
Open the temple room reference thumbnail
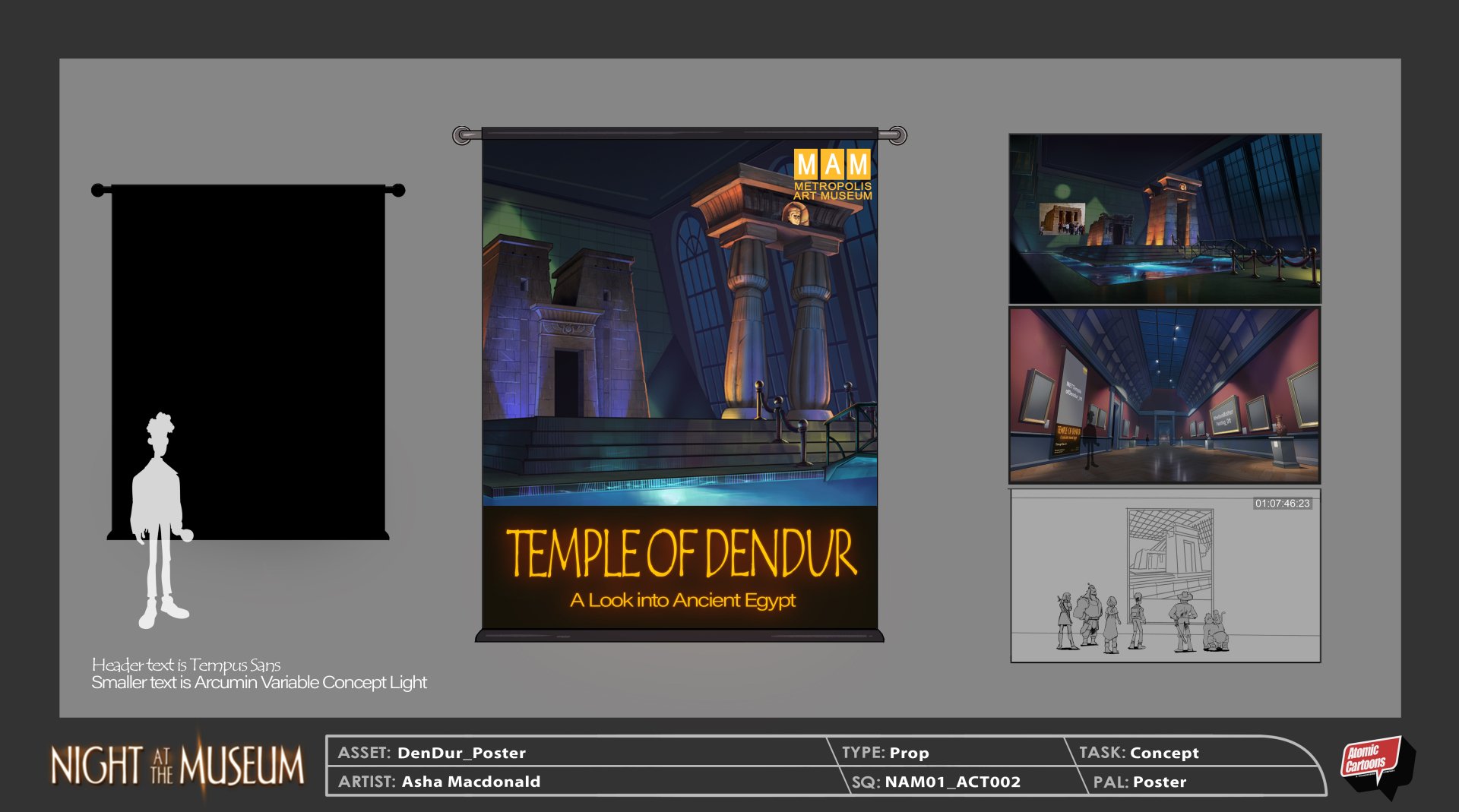coord(1164,219)
